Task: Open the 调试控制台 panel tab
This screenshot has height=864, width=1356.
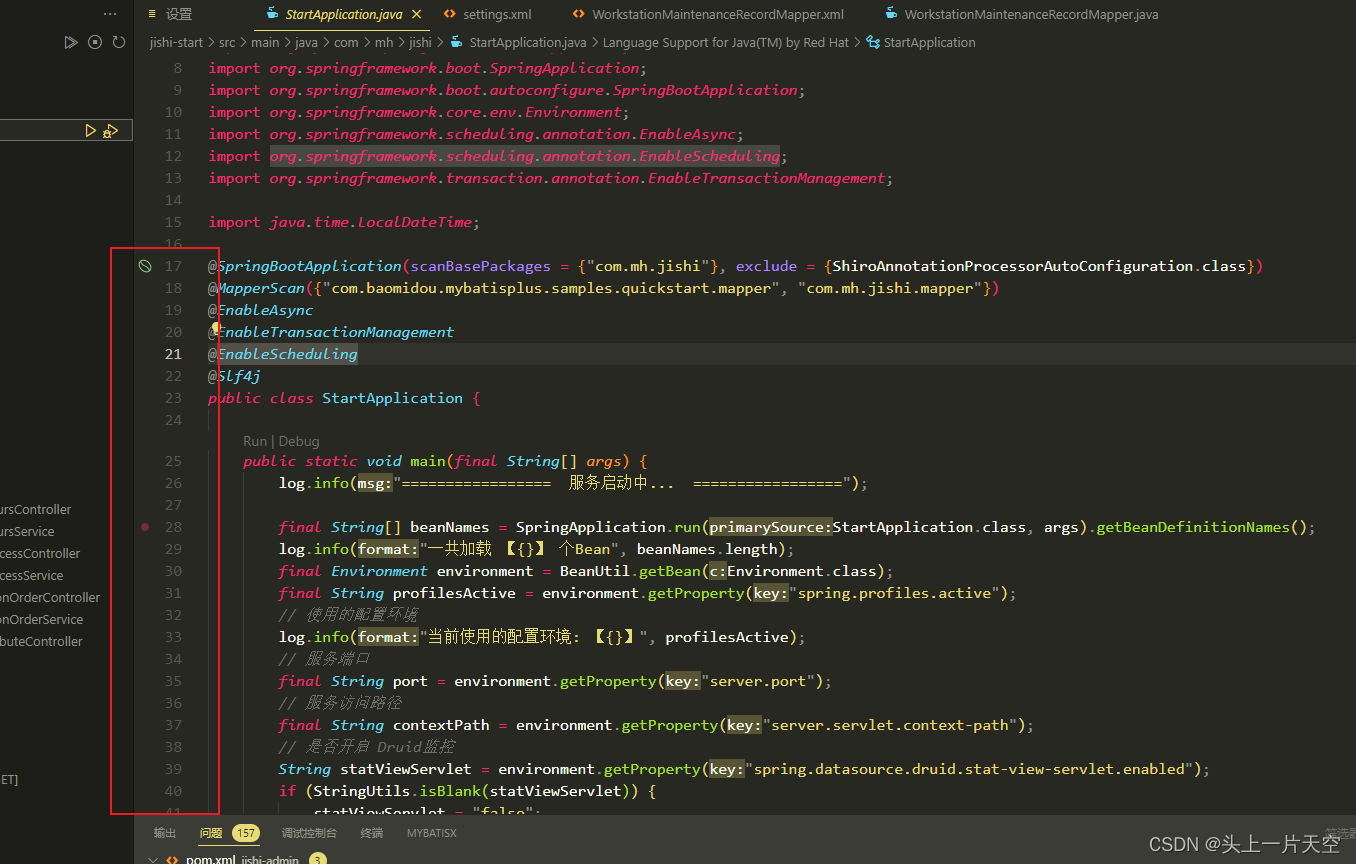Action: coord(309,833)
